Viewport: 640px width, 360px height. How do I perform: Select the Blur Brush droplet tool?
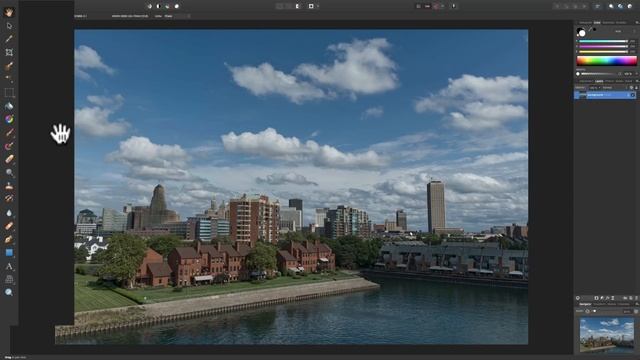coord(9,213)
